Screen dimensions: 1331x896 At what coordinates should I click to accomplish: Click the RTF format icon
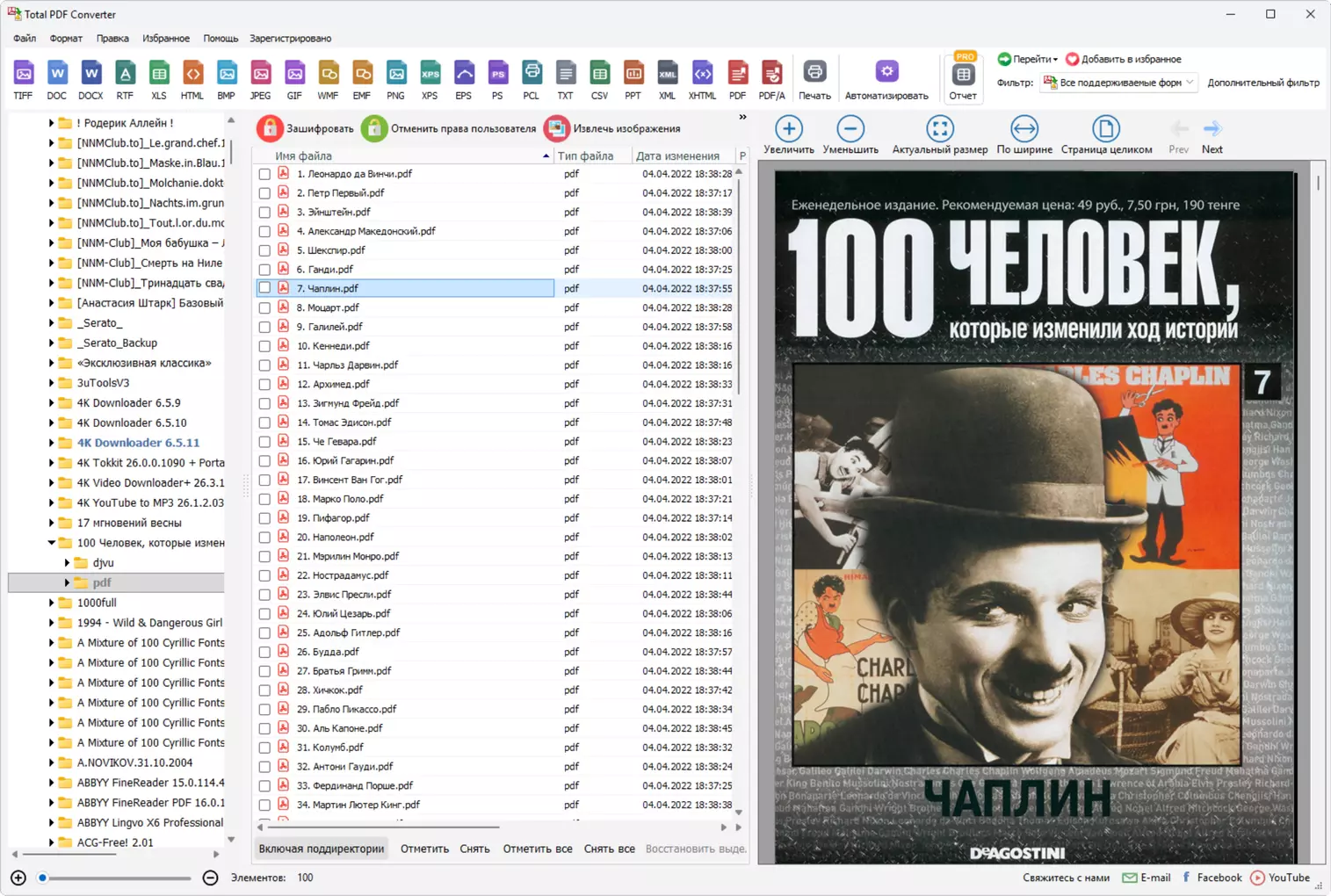(x=125, y=80)
